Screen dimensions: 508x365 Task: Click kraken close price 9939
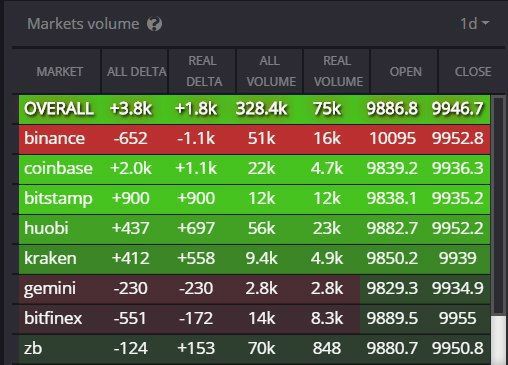[x=458, y=258]
